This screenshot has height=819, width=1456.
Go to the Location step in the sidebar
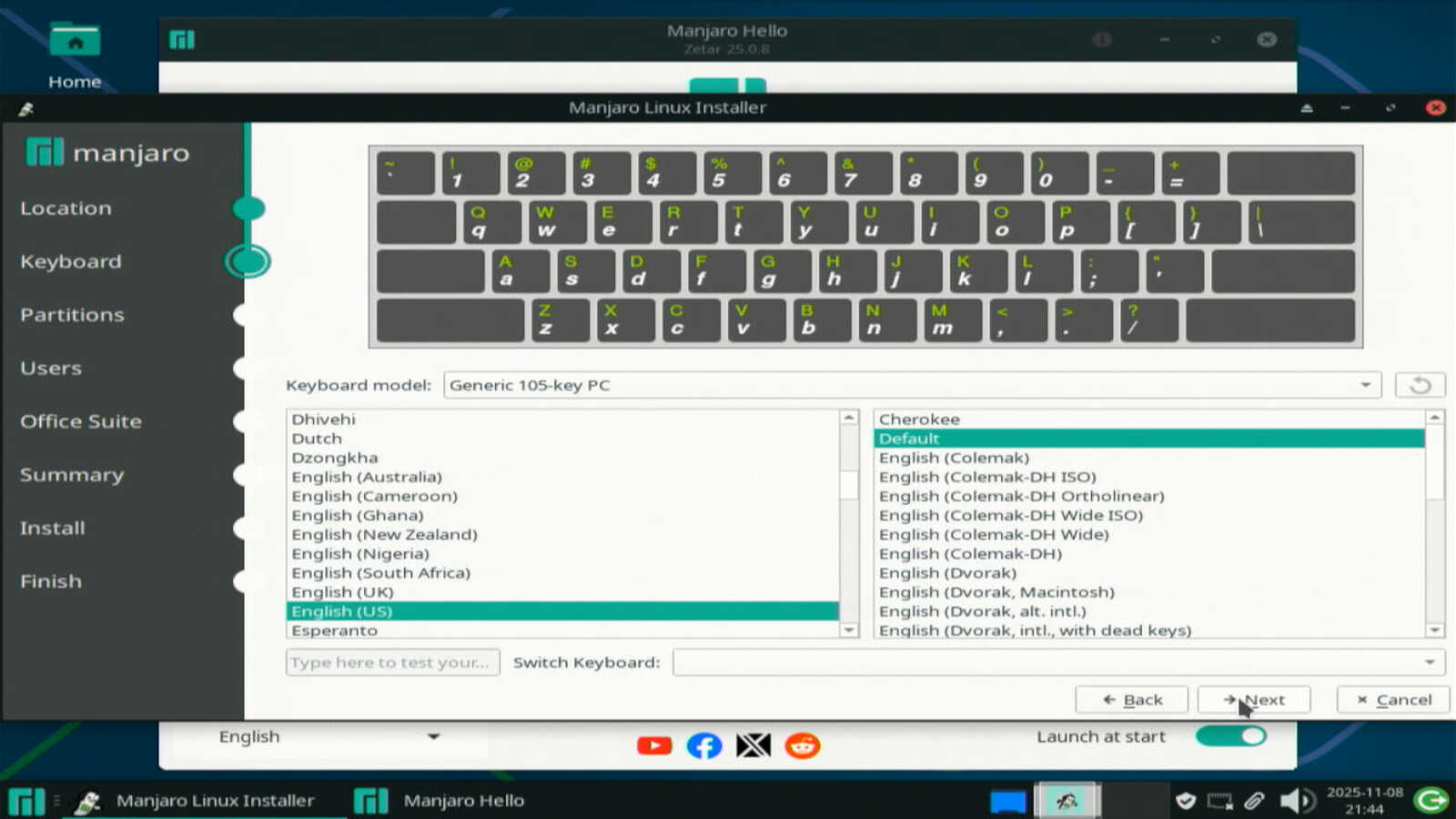66,208
